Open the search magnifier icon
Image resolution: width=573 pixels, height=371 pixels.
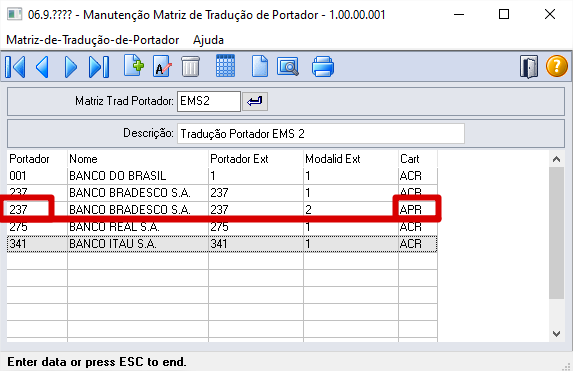coord(288,67)
